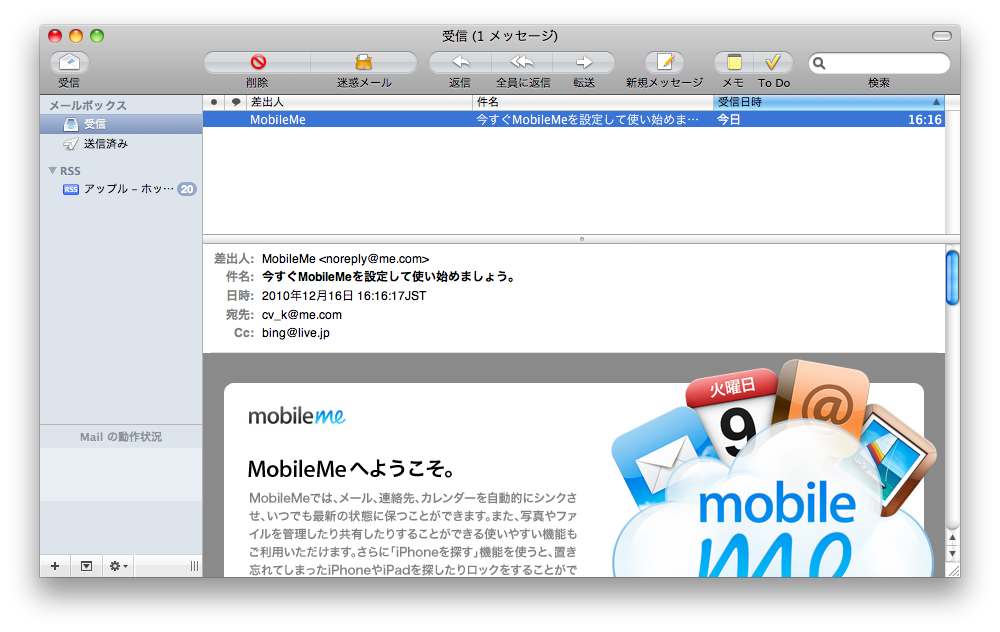Click the RSS feed unread badge 20
The height and width of the screenshot is (632, 1000).
pyautogui.click(x=187, y=189)
